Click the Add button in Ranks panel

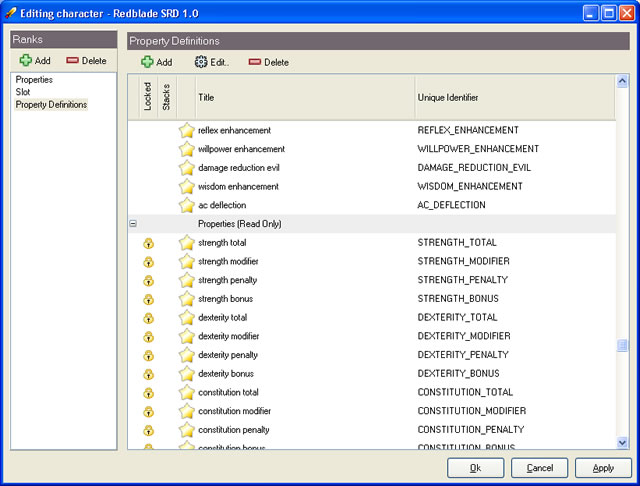pos(35,60)
